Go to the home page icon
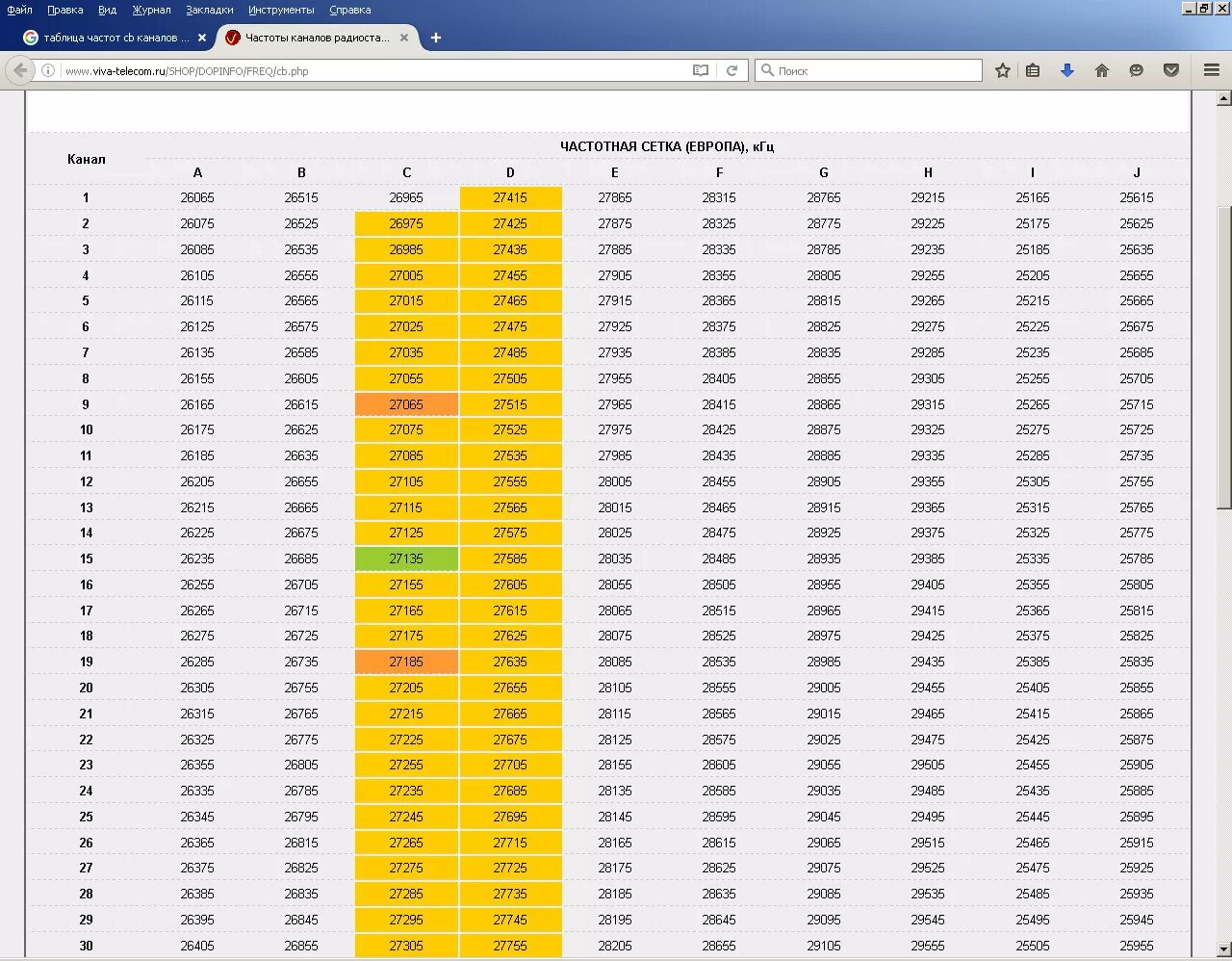Viewport: 1232px width, 961px height. [1102, 70]
